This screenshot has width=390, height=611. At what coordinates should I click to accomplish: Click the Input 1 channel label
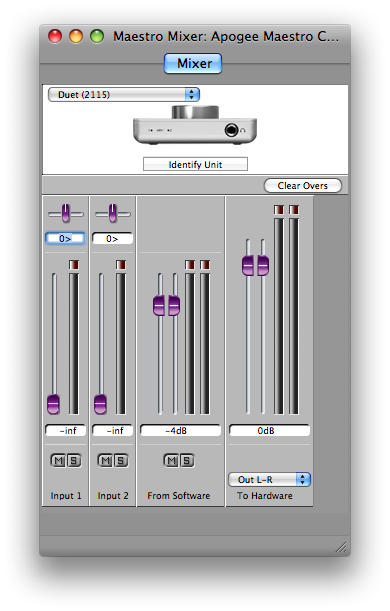point(66,496)
